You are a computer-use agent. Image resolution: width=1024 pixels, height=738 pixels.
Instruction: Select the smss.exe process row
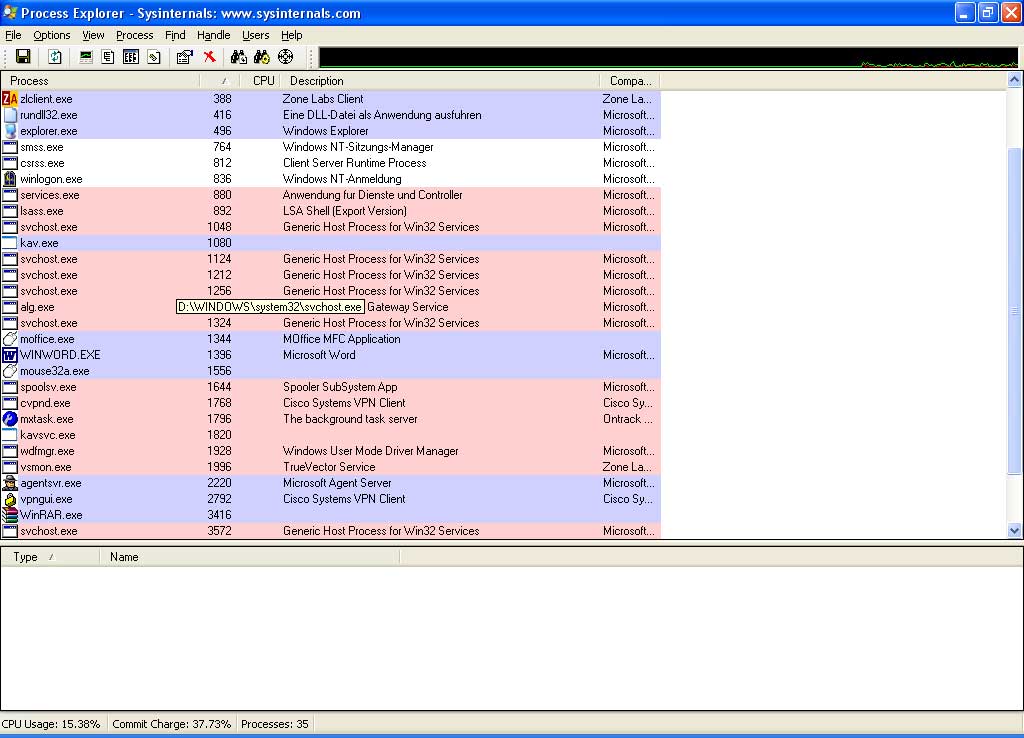coord(330,147)
